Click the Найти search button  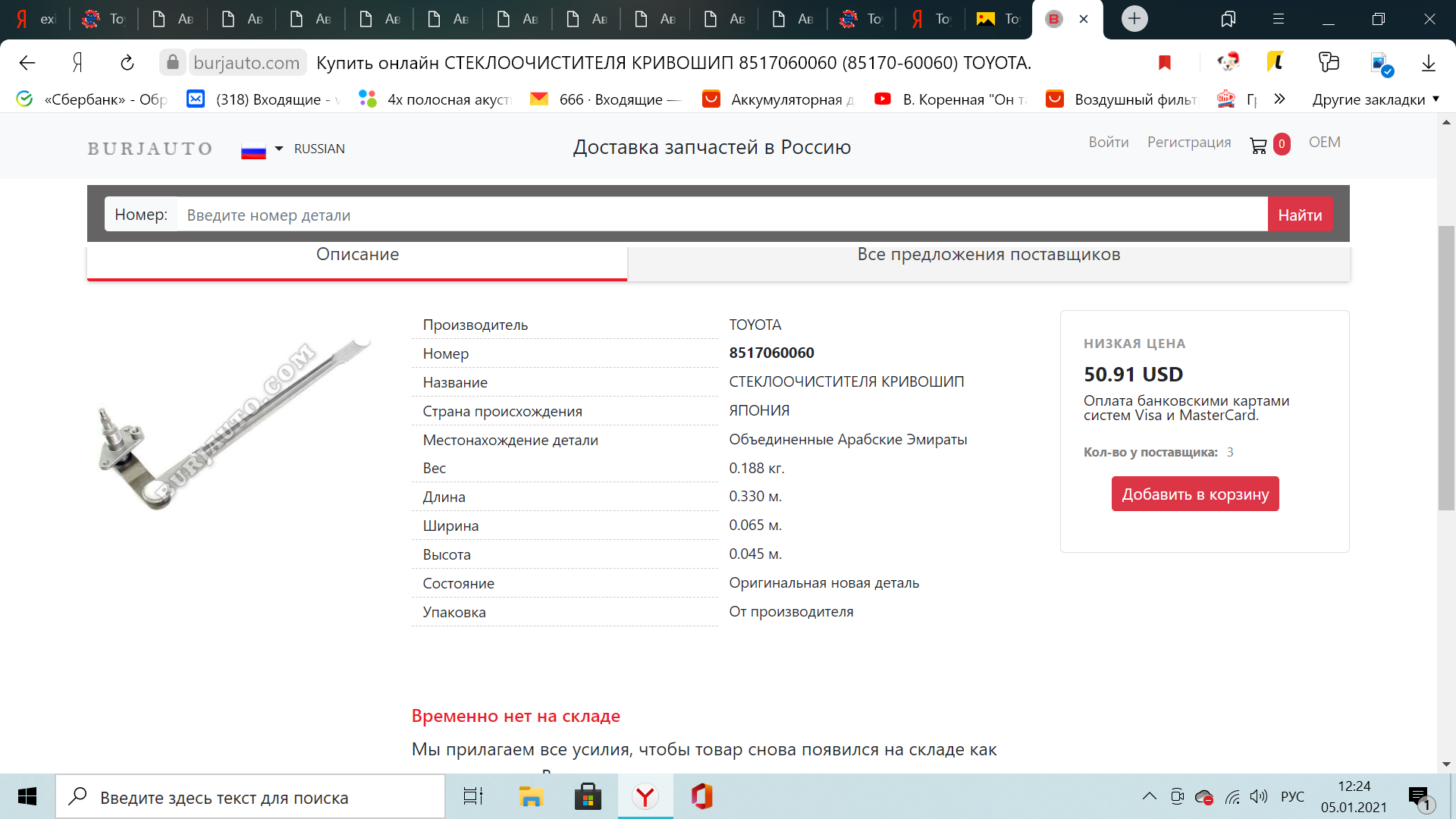tap(1300, 215)
